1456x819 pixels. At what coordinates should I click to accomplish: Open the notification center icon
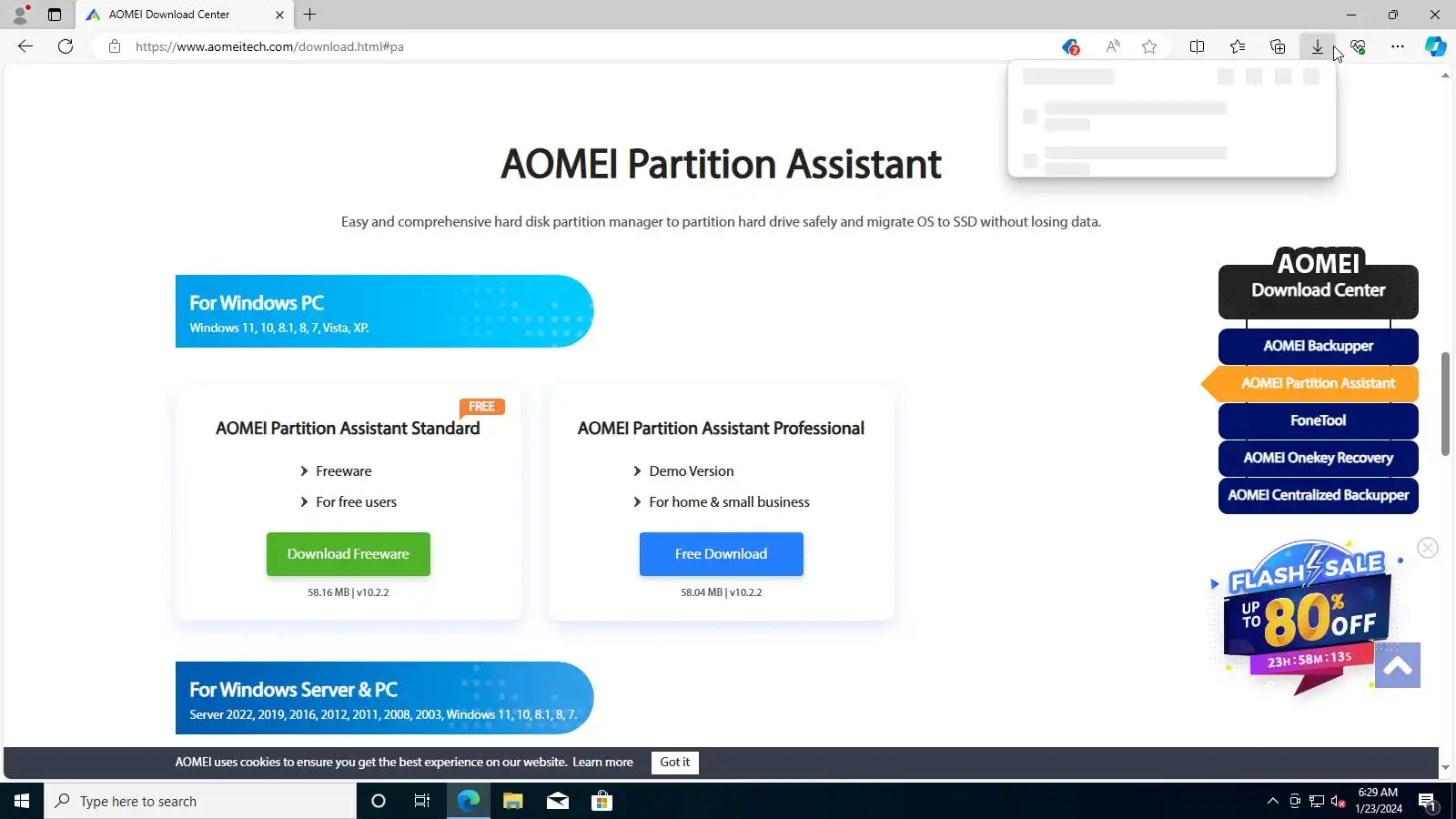coord(1427,801)
